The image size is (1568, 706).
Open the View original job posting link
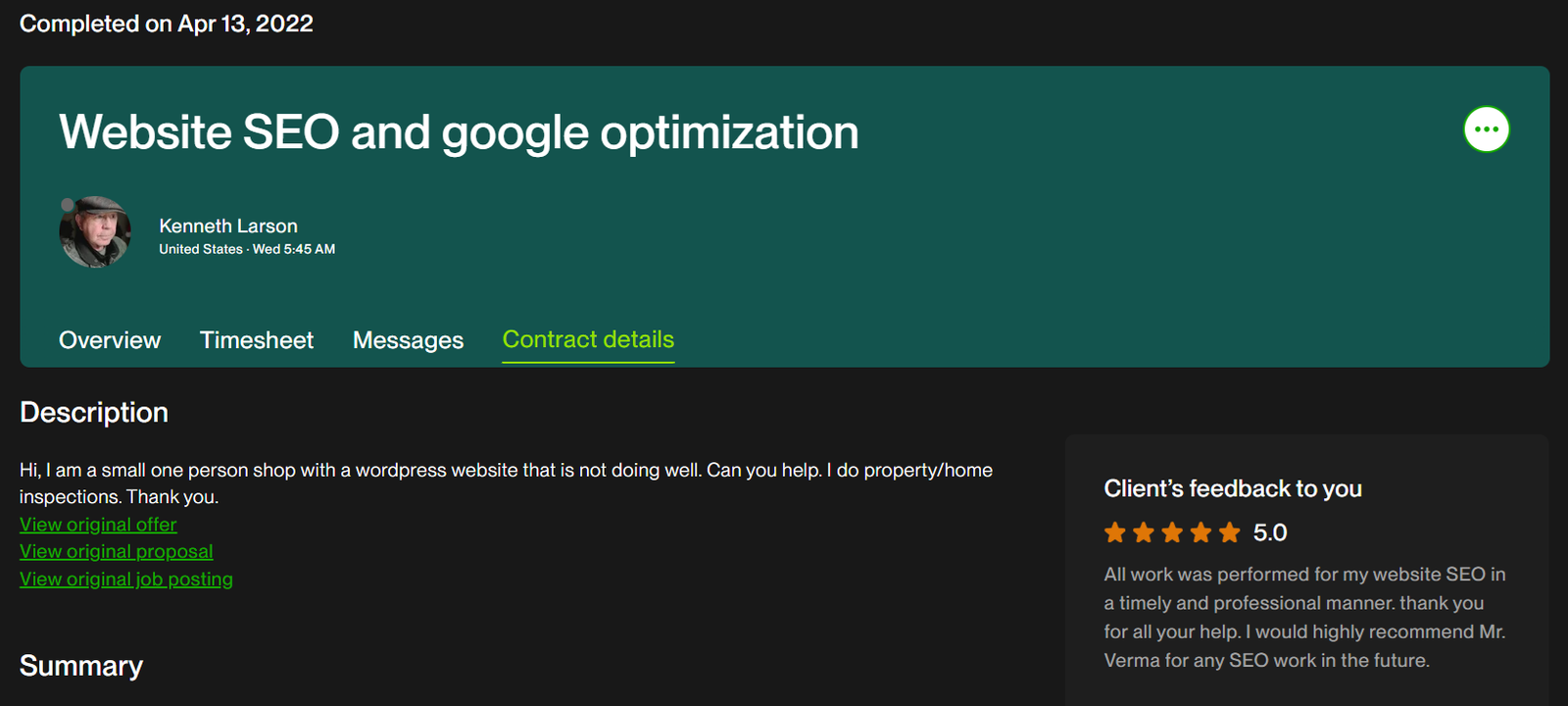coord(126,580)
